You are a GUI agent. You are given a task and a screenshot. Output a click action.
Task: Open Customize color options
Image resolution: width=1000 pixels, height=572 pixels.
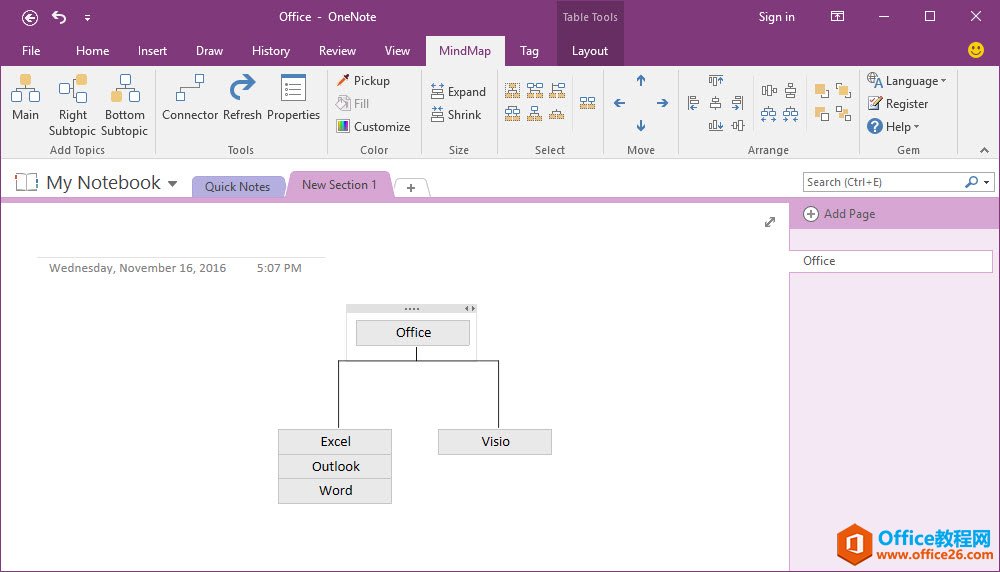[x=373, y=126]
